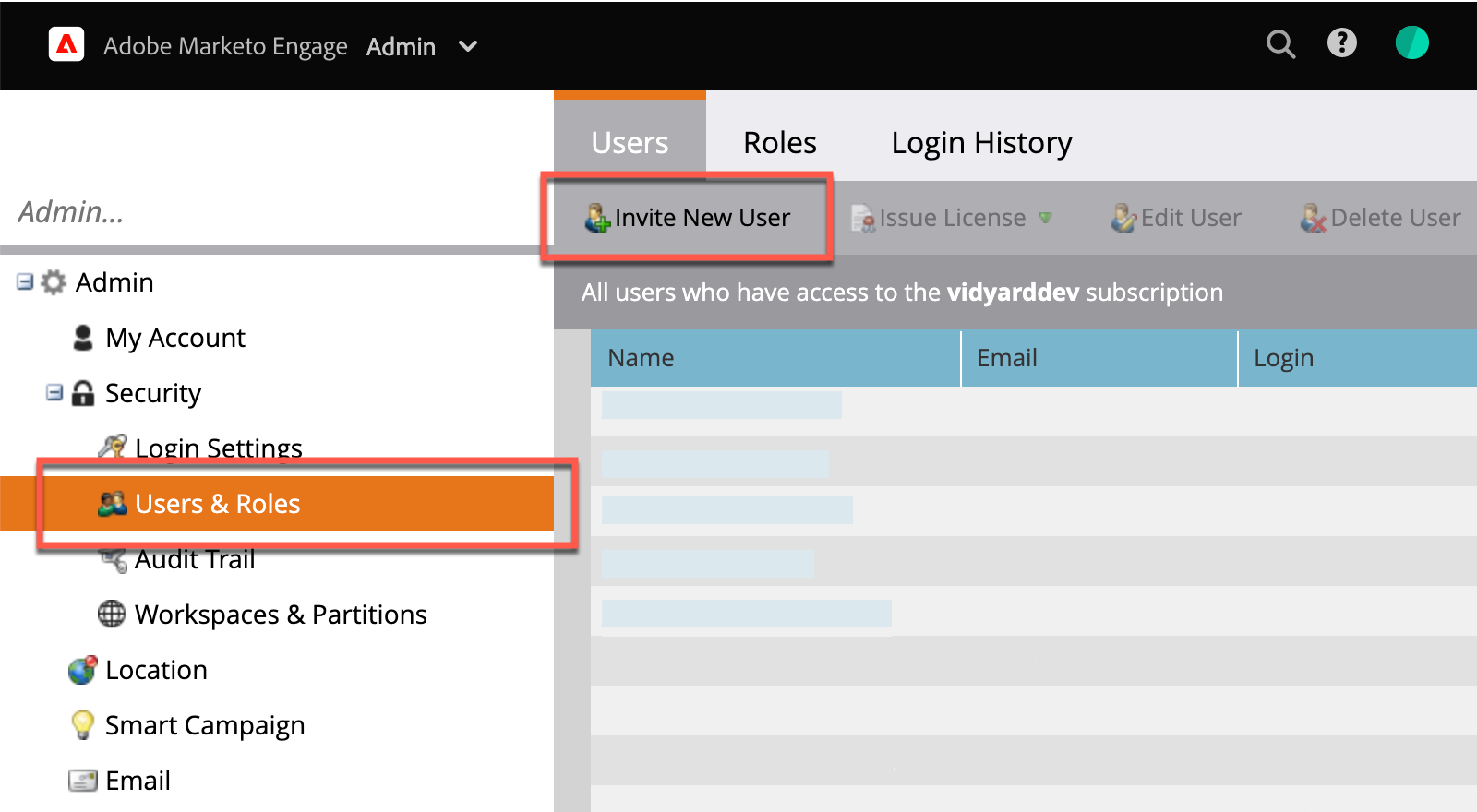The width and height of the screenshot is (1477, 812).
Task: Click the Smart Campaign lightbulb icon
Action: (x=82, y=724)
